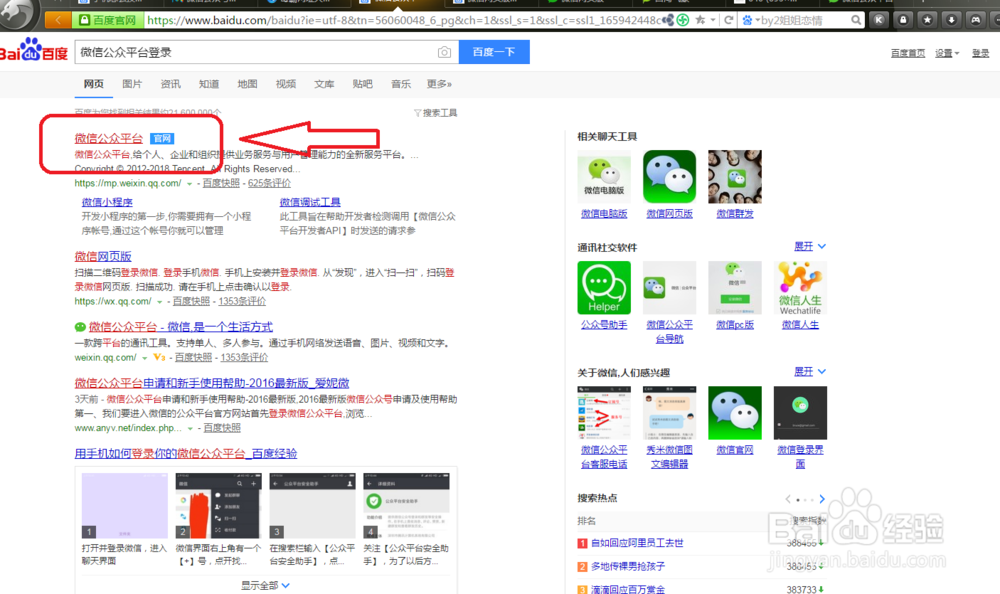This screenshot has width=1000, height=594.
Task: Click the camera image-search icon
Action: tap(445, 52)
